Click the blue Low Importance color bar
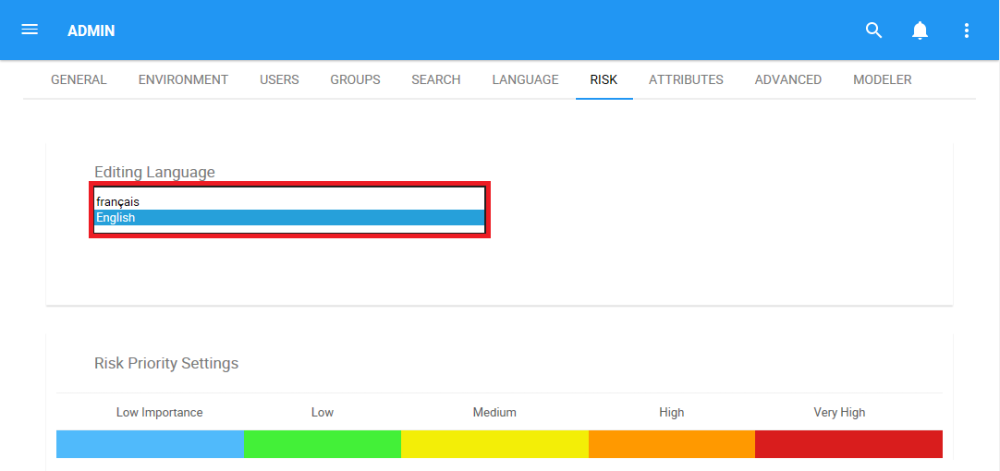The image size is (1000, 471). 150,444
